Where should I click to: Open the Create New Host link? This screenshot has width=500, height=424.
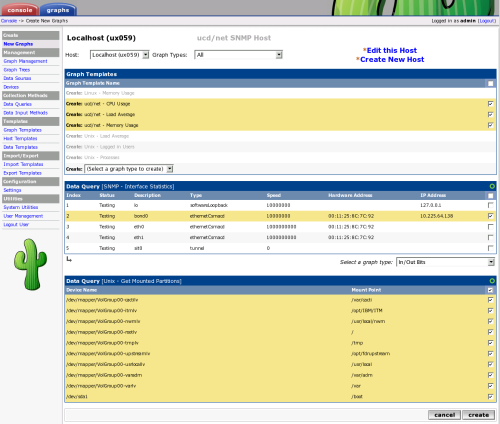coord(392,59)
